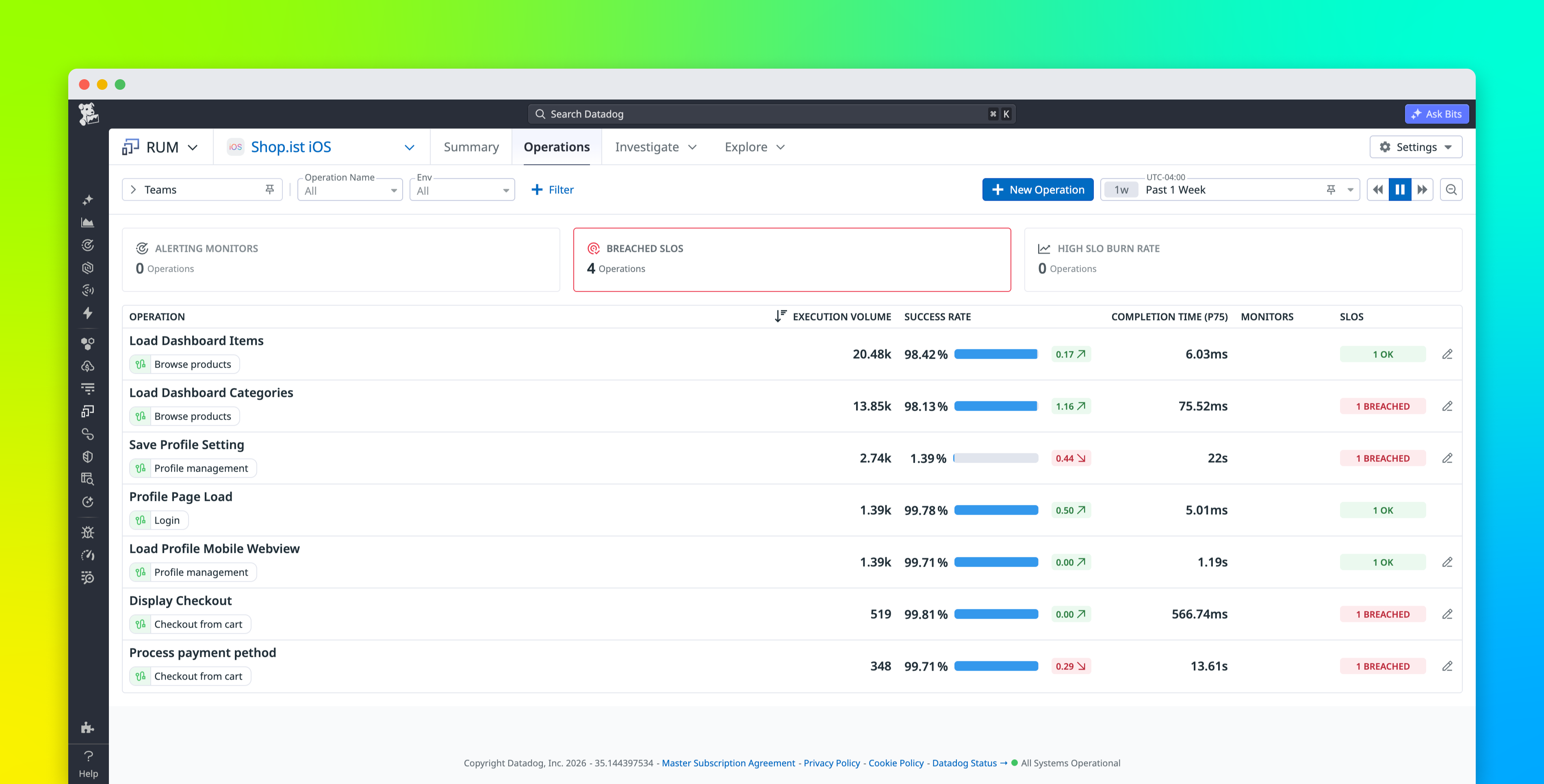Open the RUM product dropdown

coord(160,147)
